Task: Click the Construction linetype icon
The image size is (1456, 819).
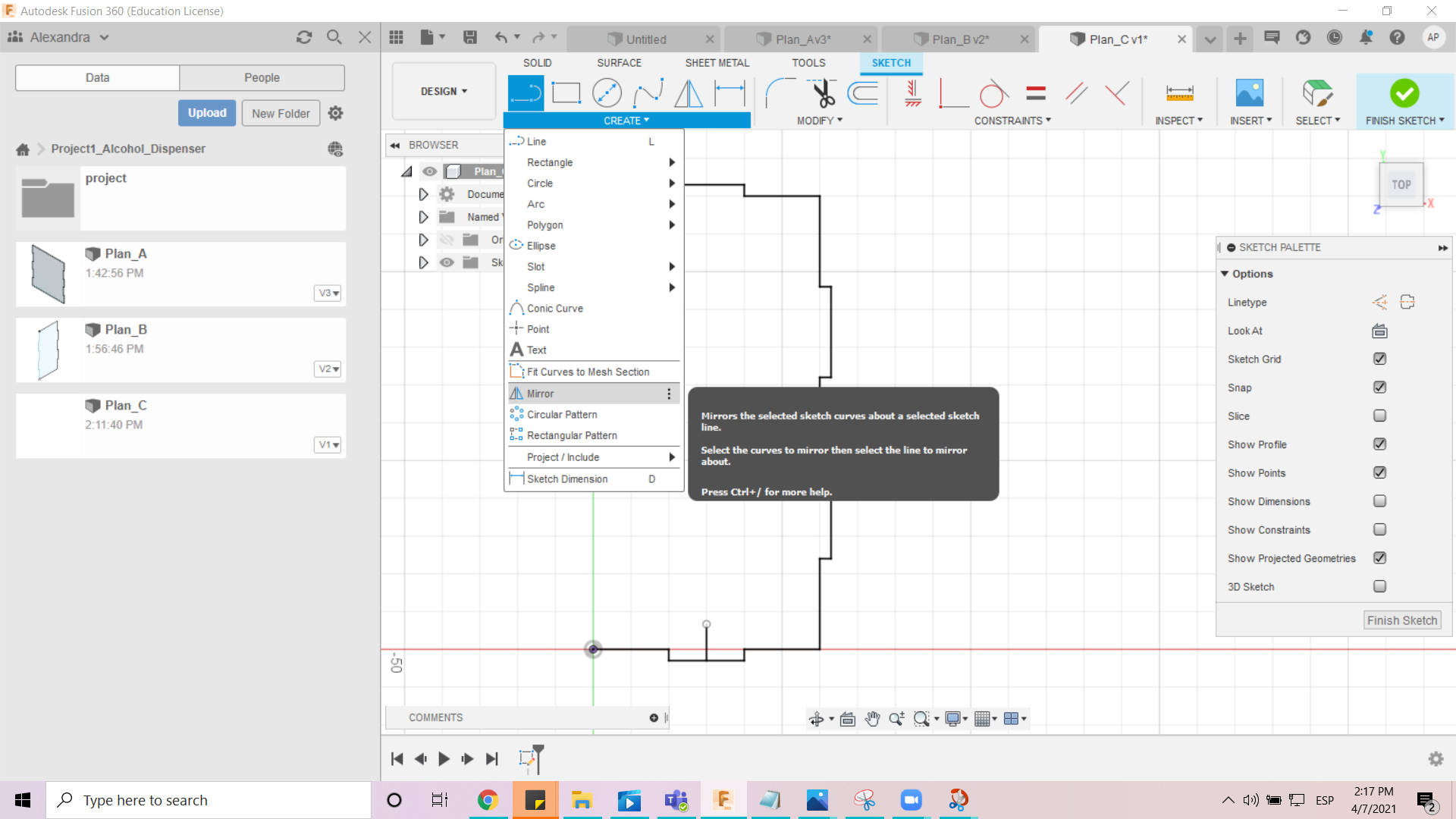Action: [x=1379, y=303]
